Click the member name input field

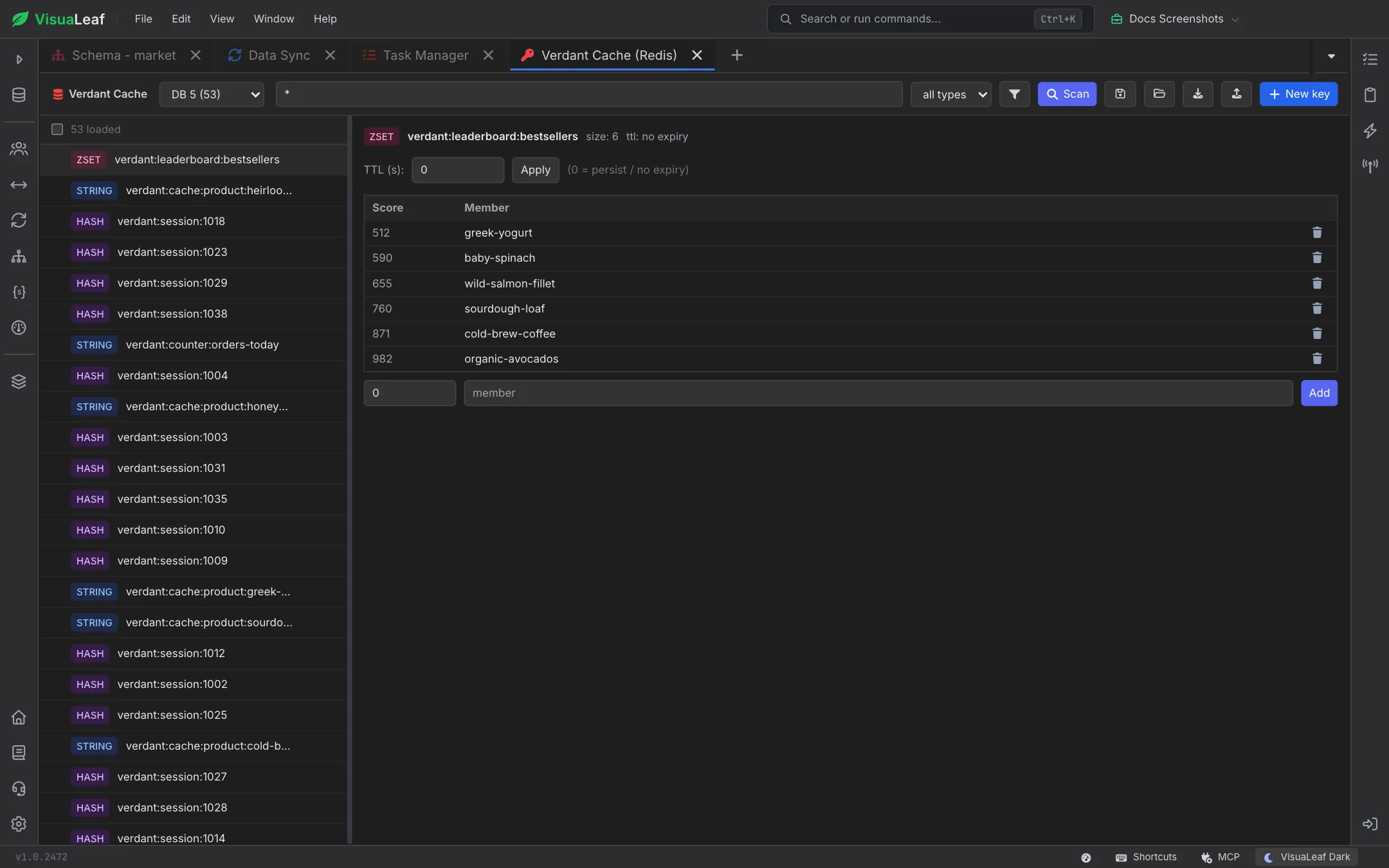[878, 393]
